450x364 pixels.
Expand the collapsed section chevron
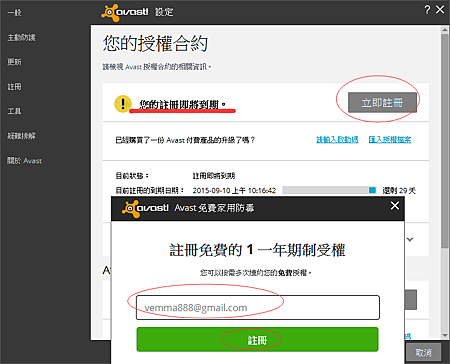pos(410,239)
